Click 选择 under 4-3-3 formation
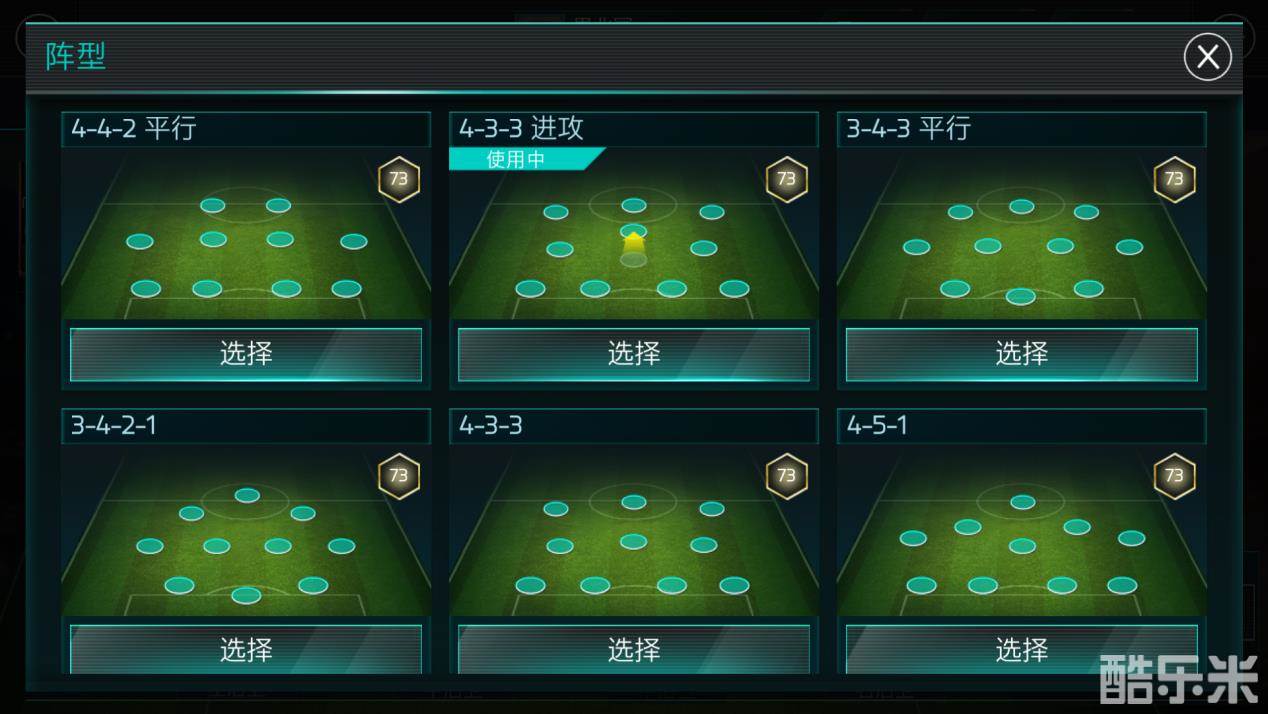This screenshot has width=1268, height=714. [634, 649]
